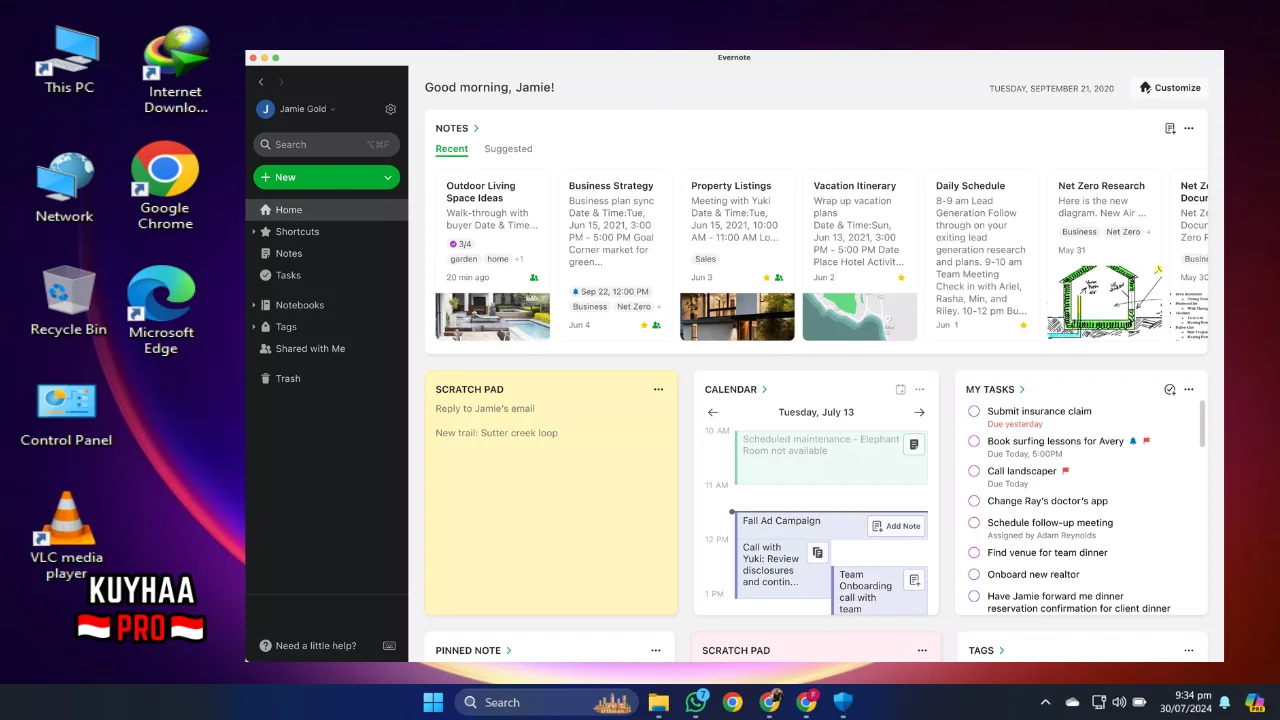Open the Property Listings note card

coord(737,255)
